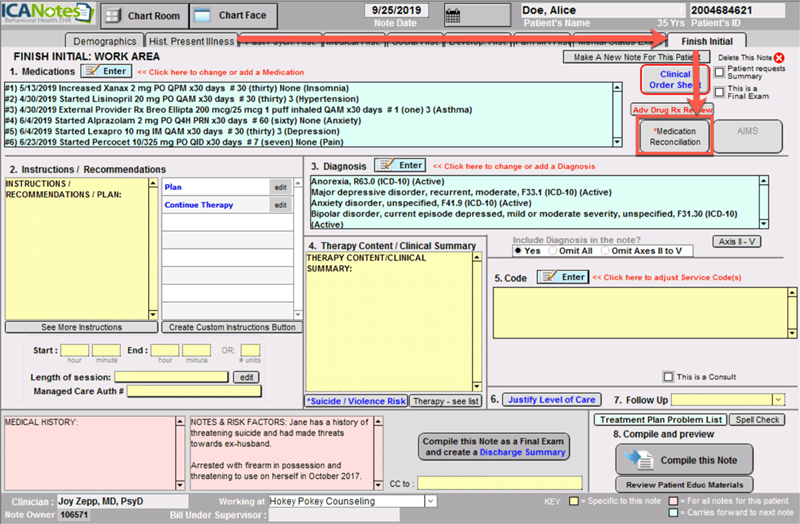Screen dimensions: 800x524
Task: Click the red Delete This Note icon
Action: pyautogui.click(x=780, y=58)
